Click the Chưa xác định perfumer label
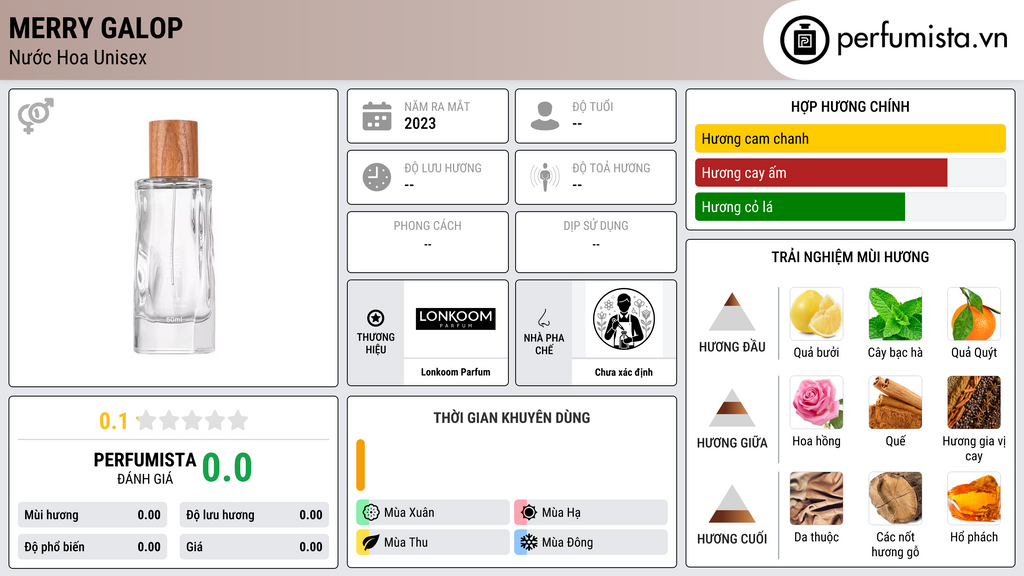Image resolution: width=1024 pixels, height=576 pixels. coord(624,372)
